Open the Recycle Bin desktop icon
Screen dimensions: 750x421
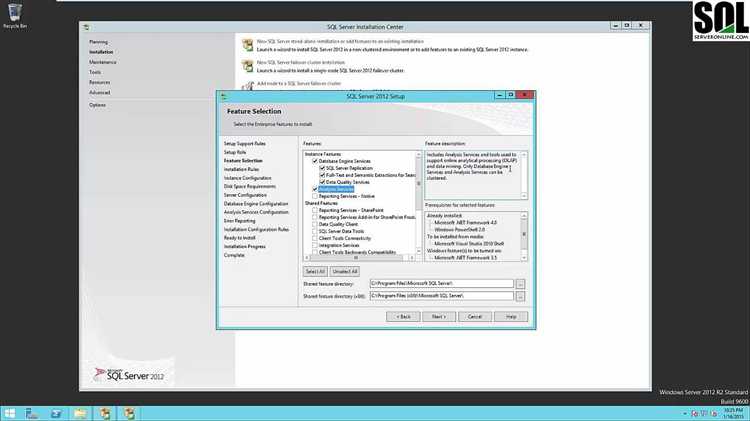coord(14,16)
